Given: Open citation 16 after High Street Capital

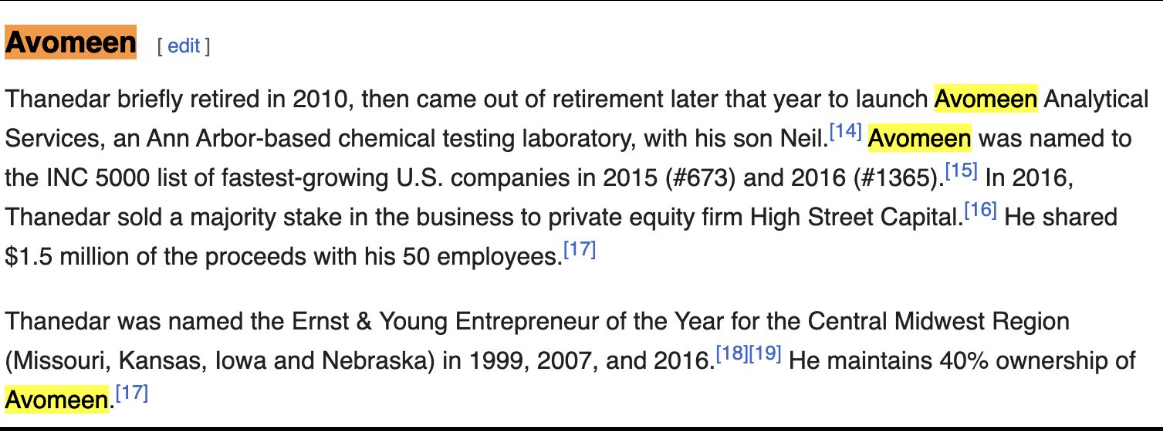Looking at the screenshot, I should coord(979,211).
